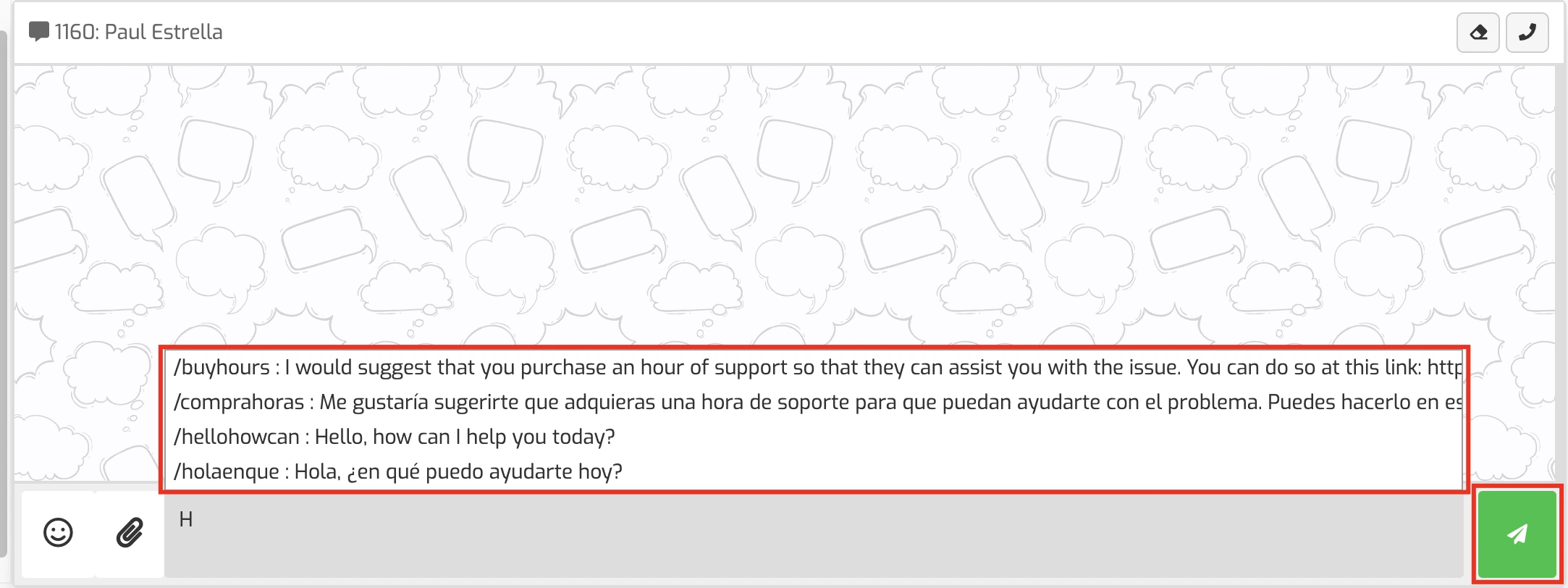Attach a file with the paperclip icon

pos(130,533)
